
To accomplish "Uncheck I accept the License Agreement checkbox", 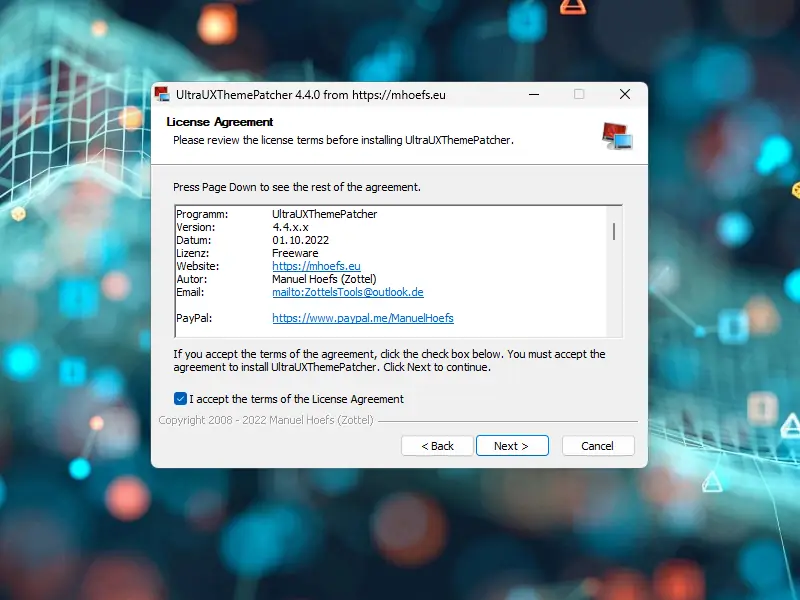I will (180, 398).
